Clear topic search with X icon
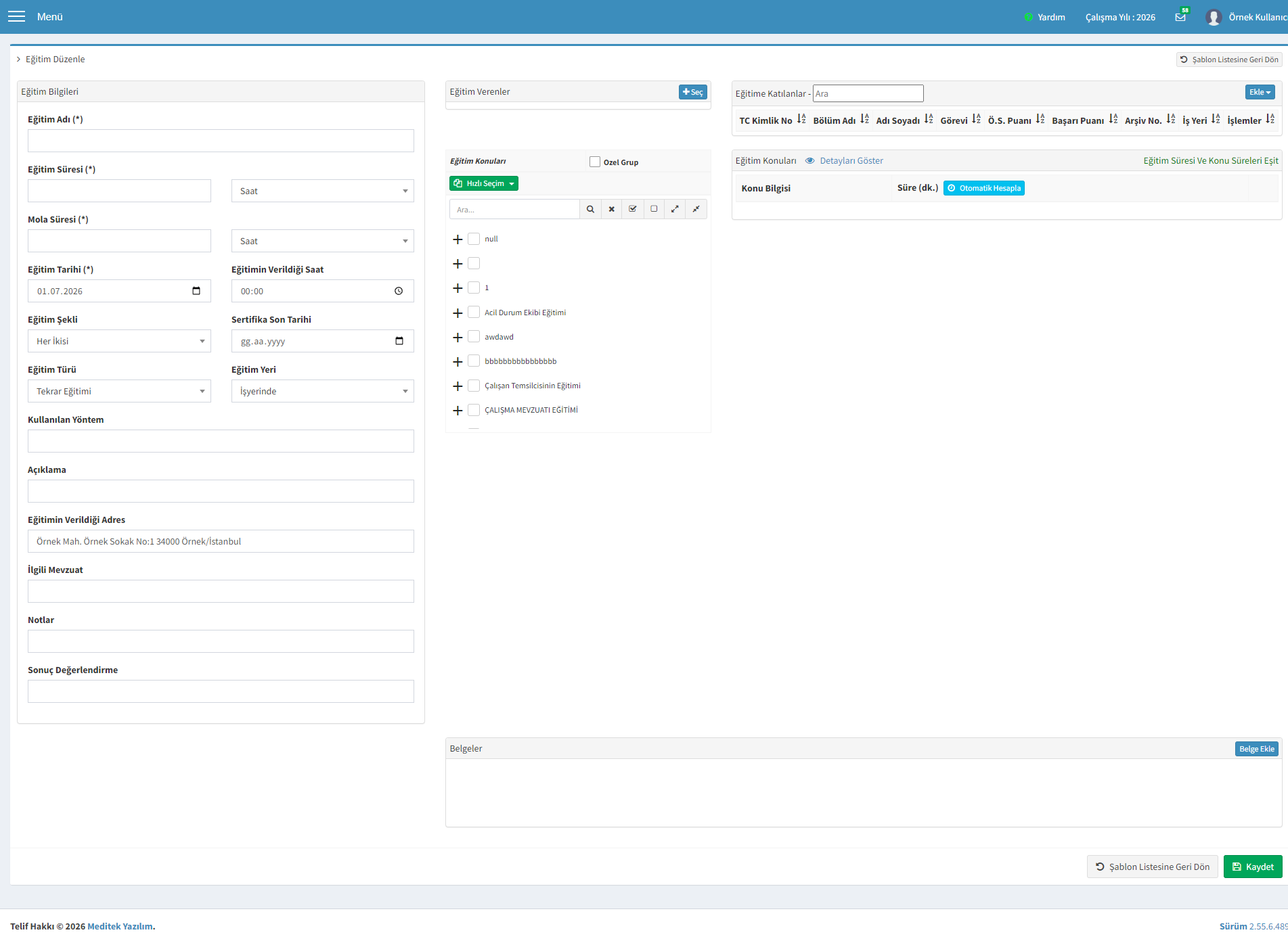 pos(611,209)
